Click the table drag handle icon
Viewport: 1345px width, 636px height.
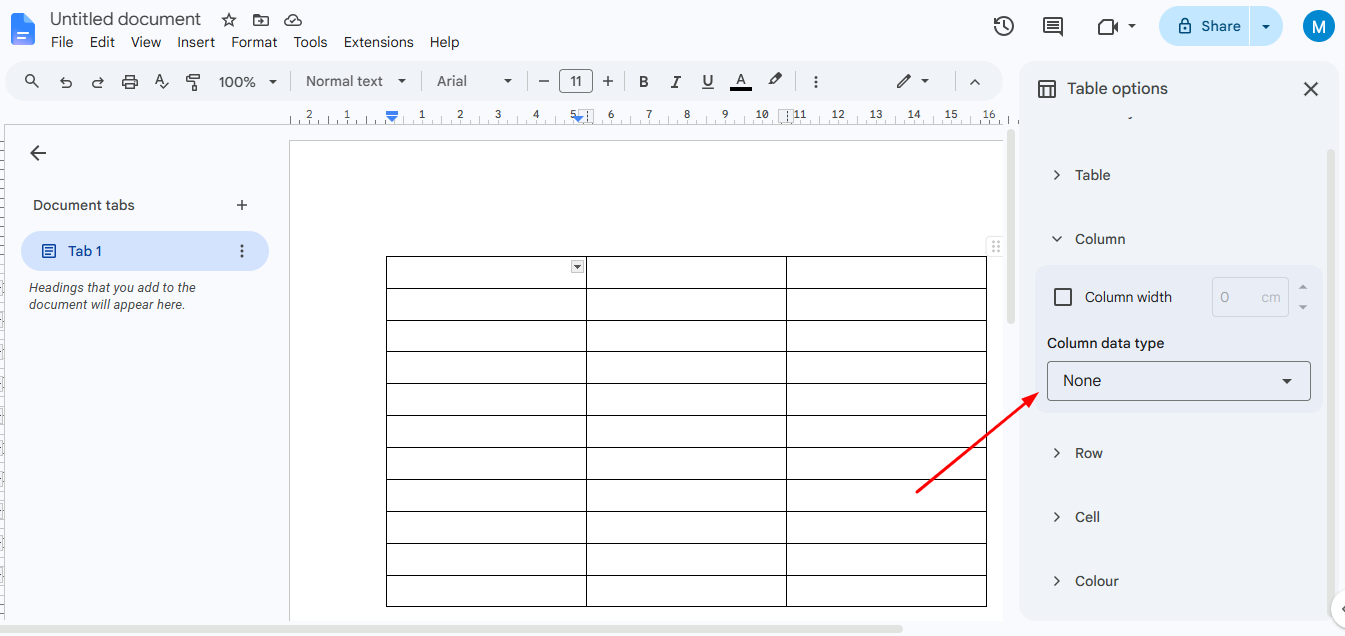point(995,246)
